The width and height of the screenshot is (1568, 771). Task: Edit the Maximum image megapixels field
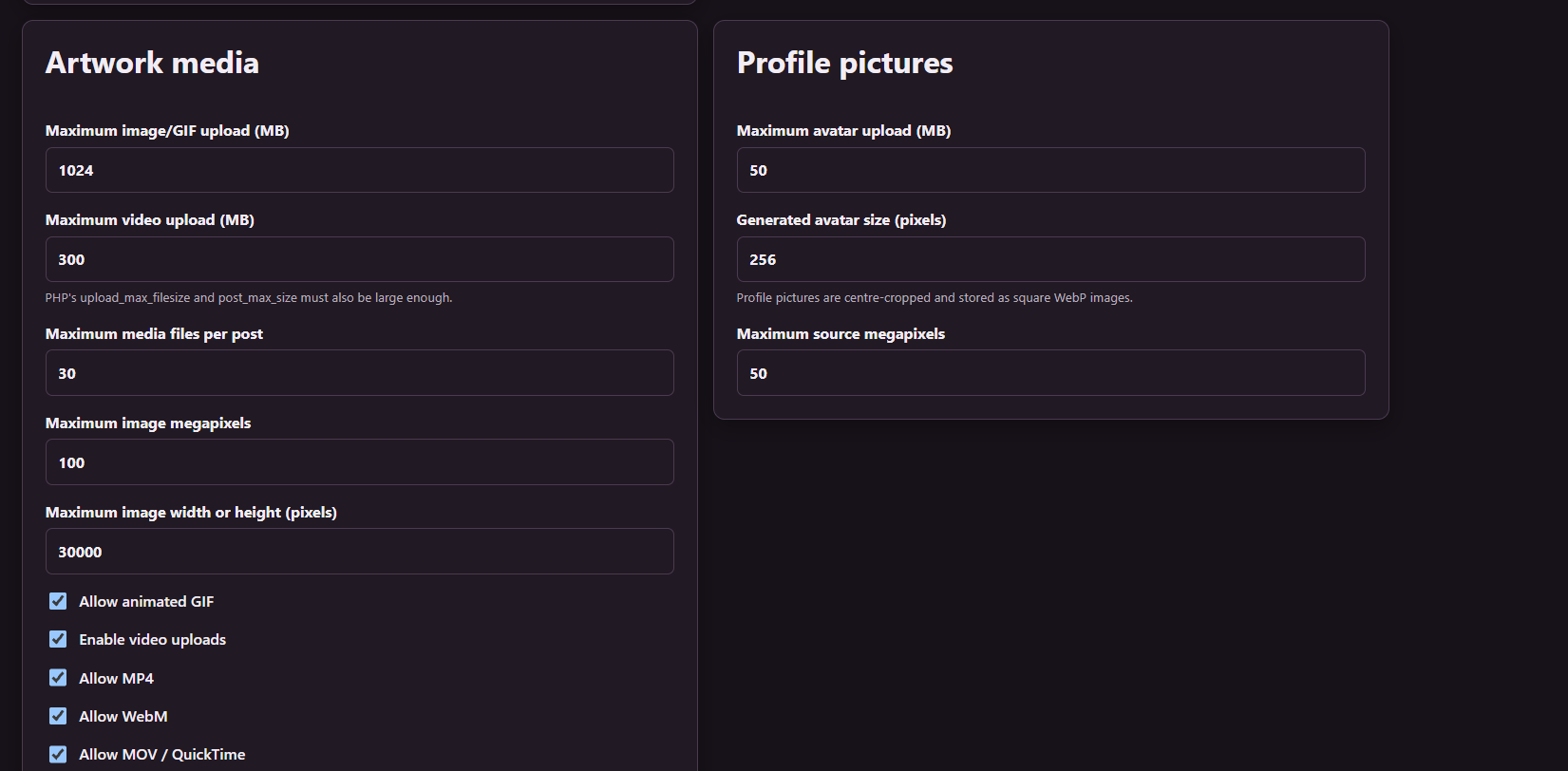[359, 462]
